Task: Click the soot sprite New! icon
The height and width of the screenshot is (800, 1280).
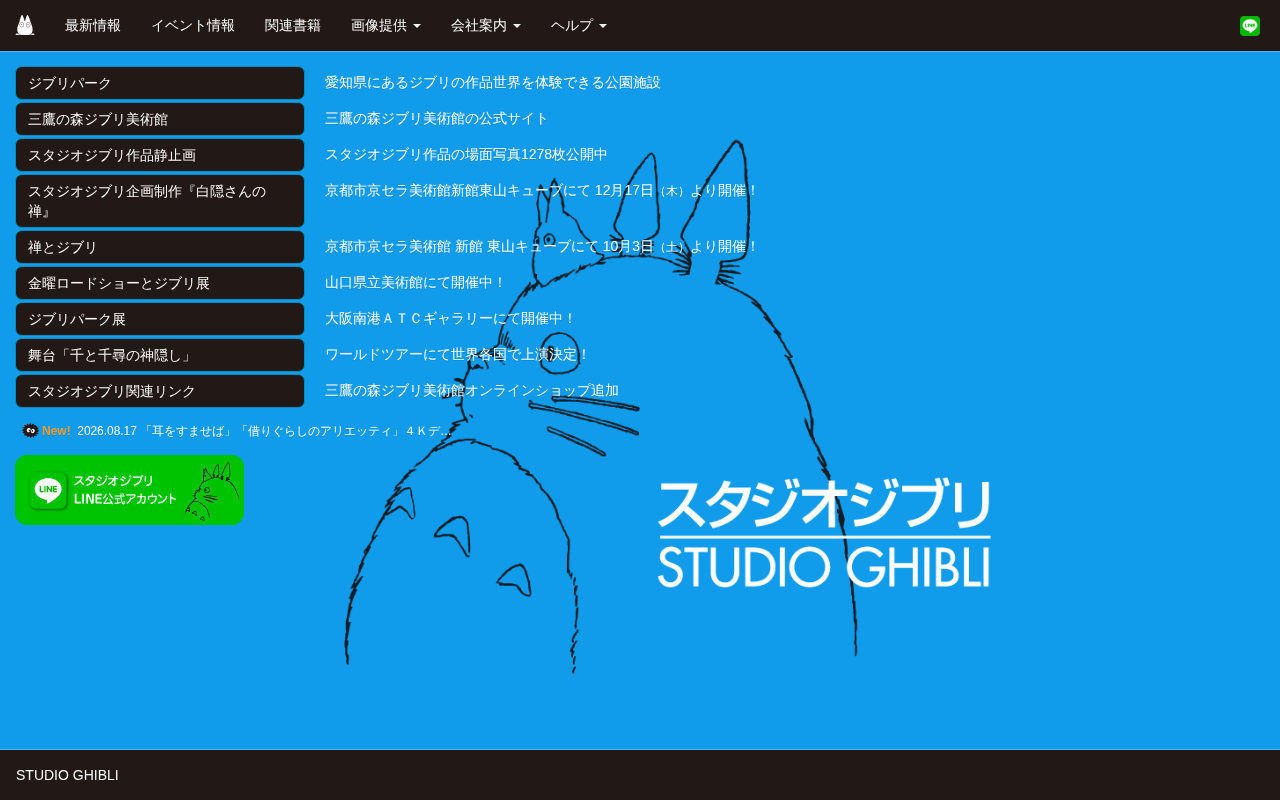Action: click(x=31, y=431)
